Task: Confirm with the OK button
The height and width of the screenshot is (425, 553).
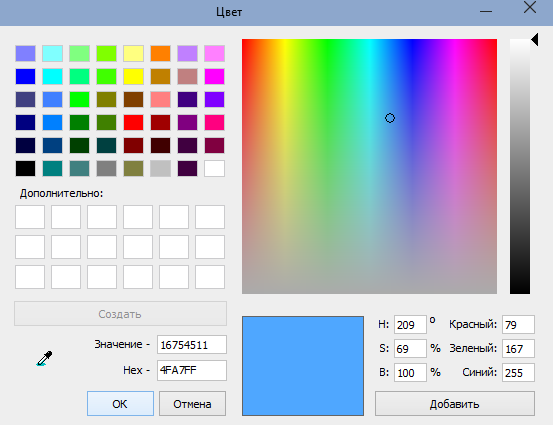Action: (120, 403)
